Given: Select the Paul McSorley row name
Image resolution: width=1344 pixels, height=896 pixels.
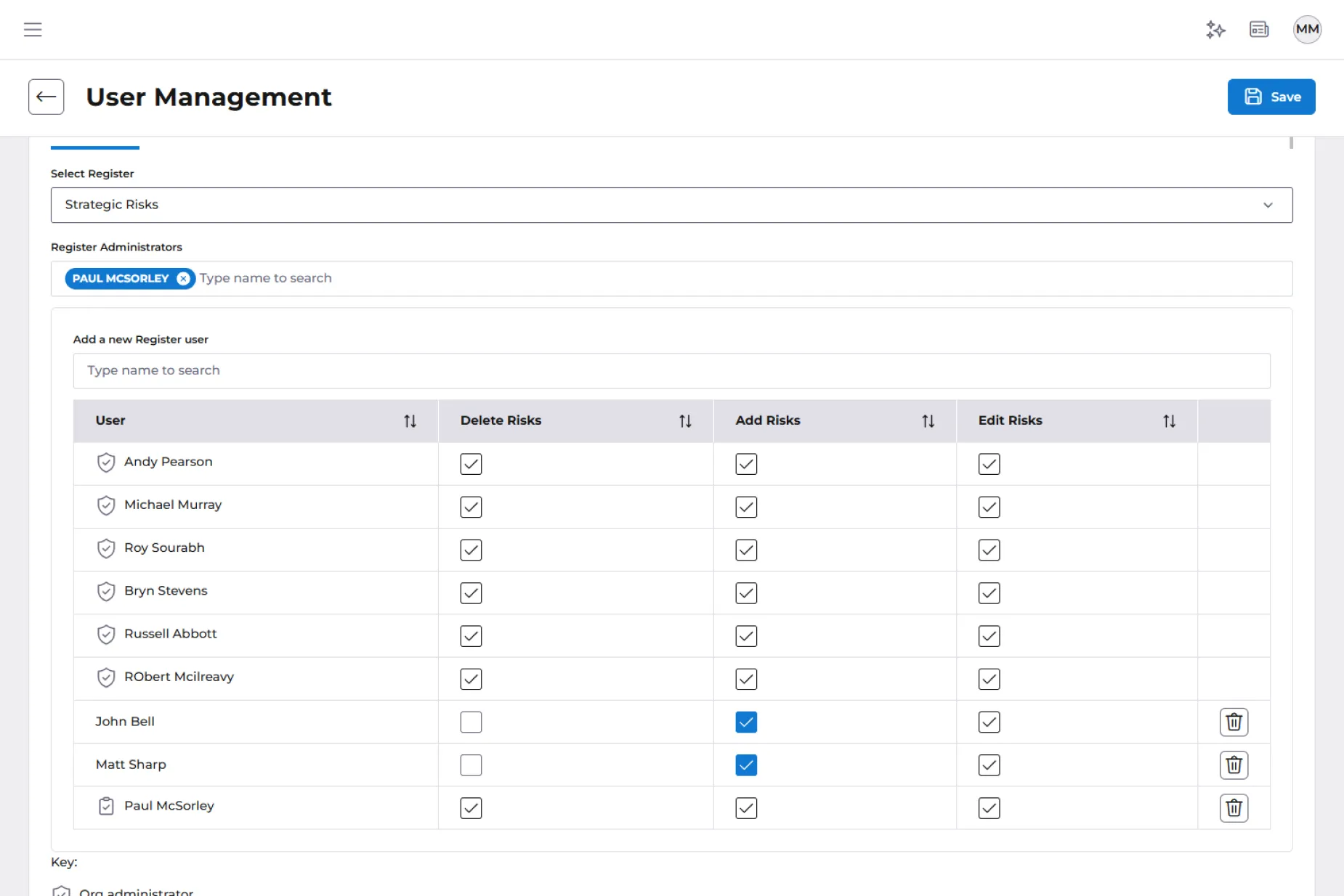Looking at the screenshot, I should pyautogui.click(x=169, y=806).
